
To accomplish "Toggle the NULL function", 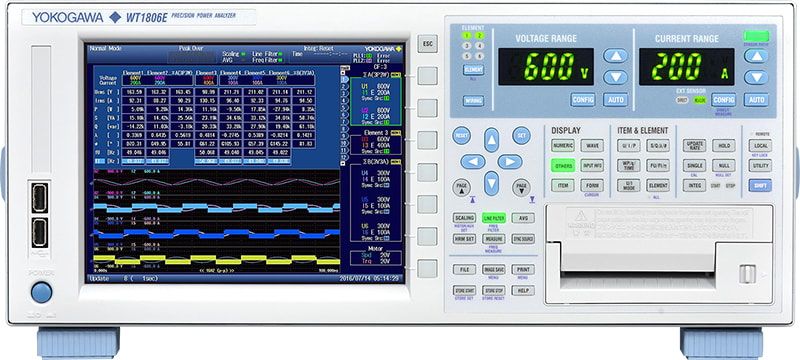I will pos(723,166).
